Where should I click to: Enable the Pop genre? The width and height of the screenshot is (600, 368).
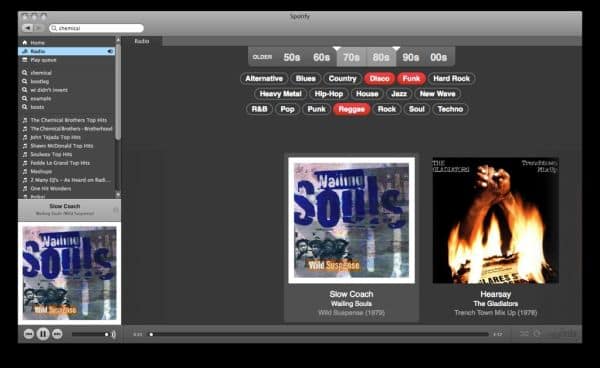[x=287, y=109]
